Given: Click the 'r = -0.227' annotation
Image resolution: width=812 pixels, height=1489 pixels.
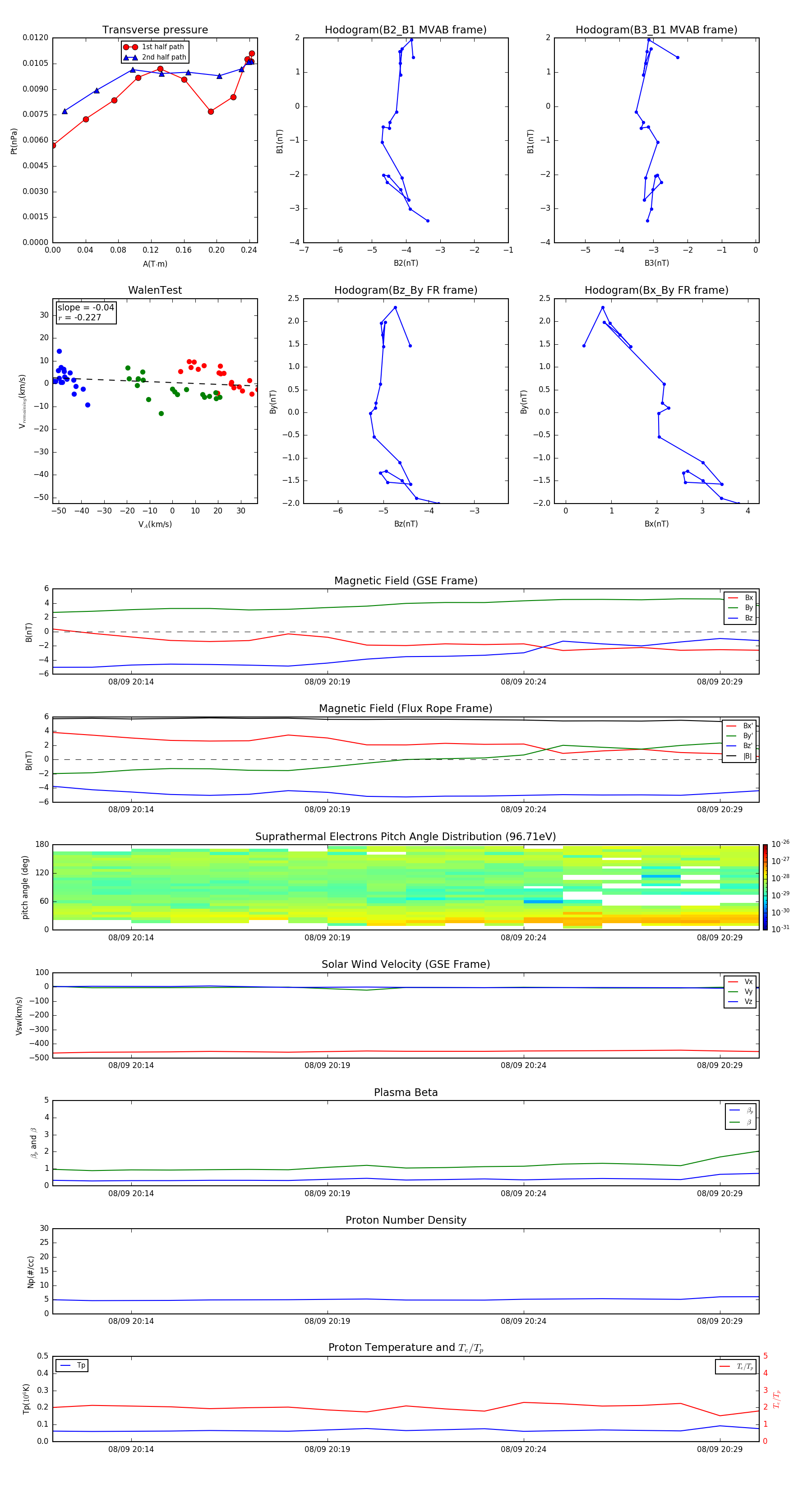Looking at the screenshot, I should (79, 317).
